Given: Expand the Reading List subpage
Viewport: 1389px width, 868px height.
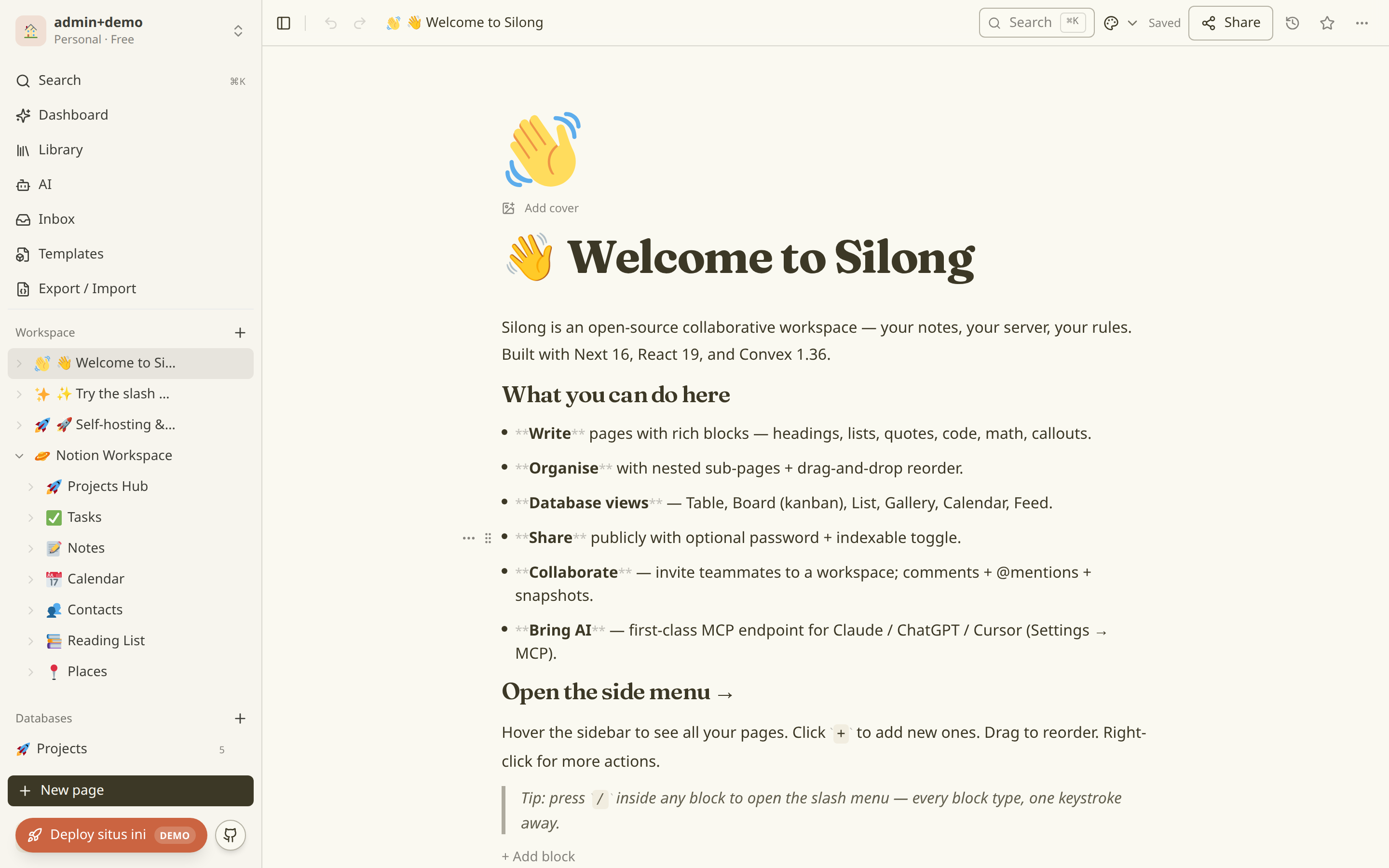Looking at the screenshot, I should (31, 641).
